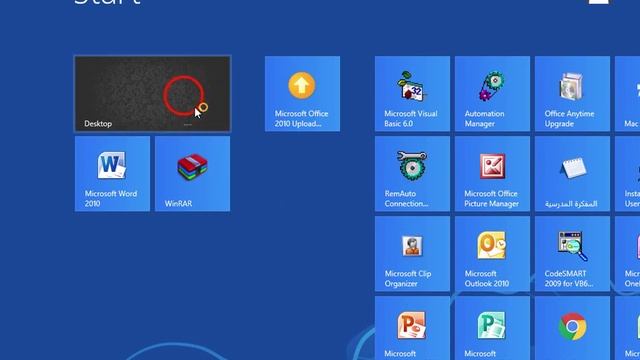Open the Microsoft Publisher tile

[492, 328]
